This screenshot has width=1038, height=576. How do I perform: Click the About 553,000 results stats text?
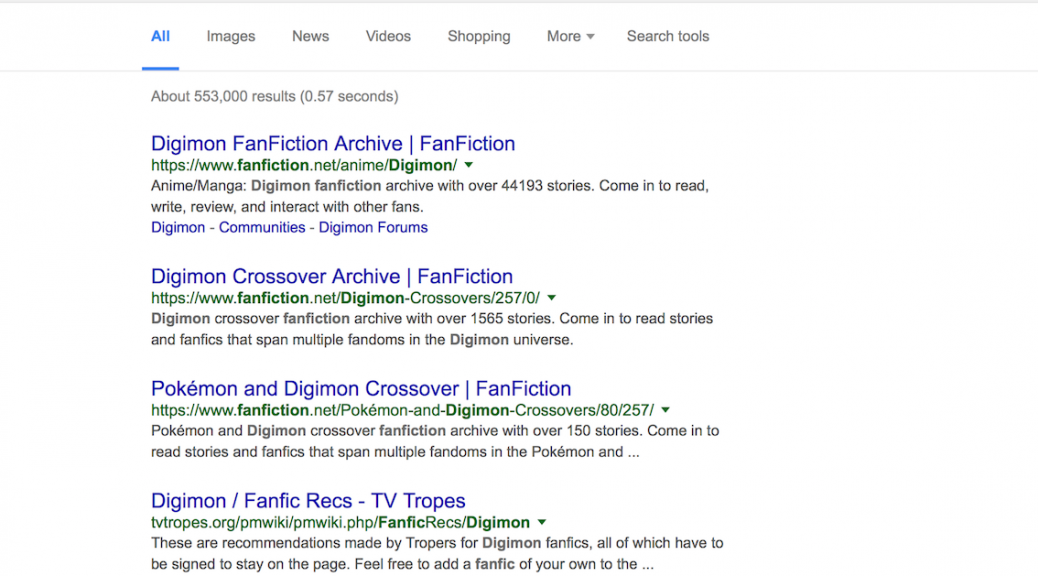[x=274, y=96]
